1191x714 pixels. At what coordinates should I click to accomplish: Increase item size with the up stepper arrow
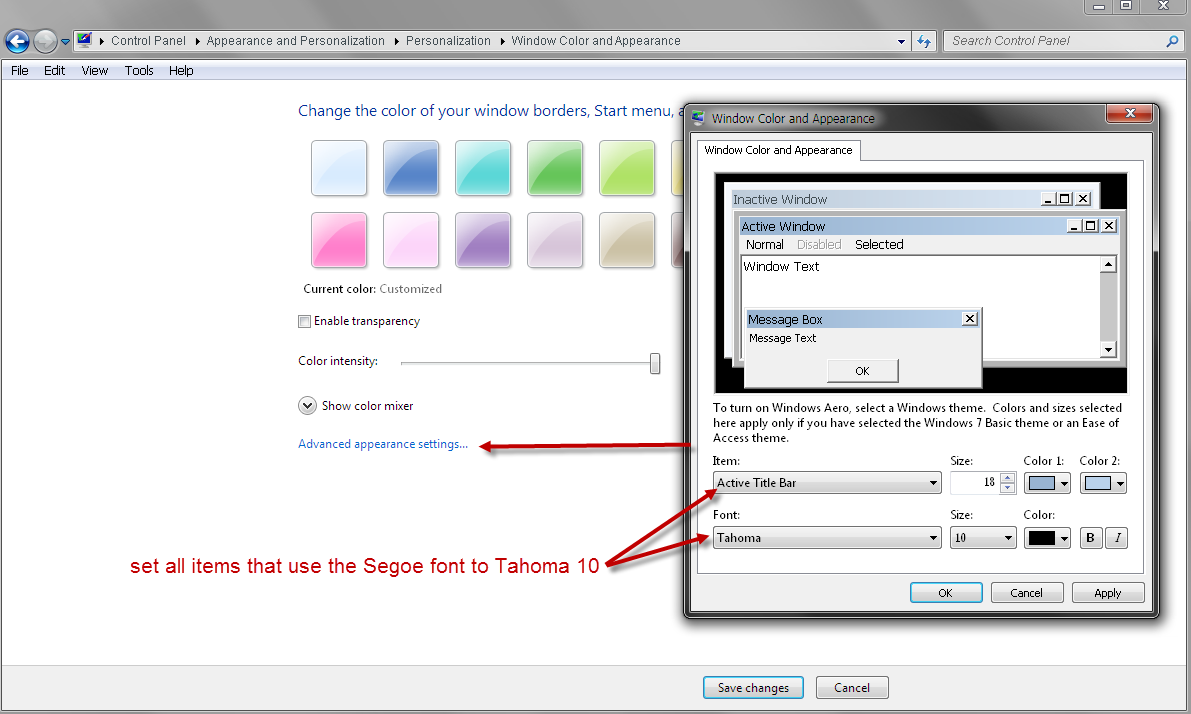coord(1007,478)
